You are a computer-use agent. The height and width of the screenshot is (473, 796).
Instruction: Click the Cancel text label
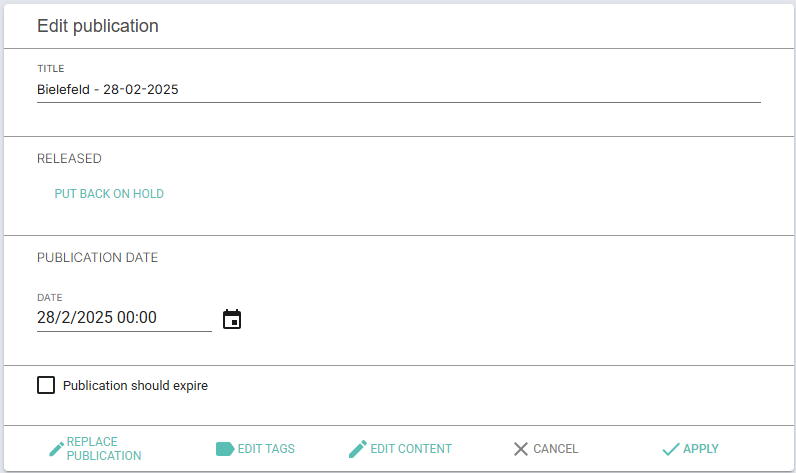pos(555,449)
